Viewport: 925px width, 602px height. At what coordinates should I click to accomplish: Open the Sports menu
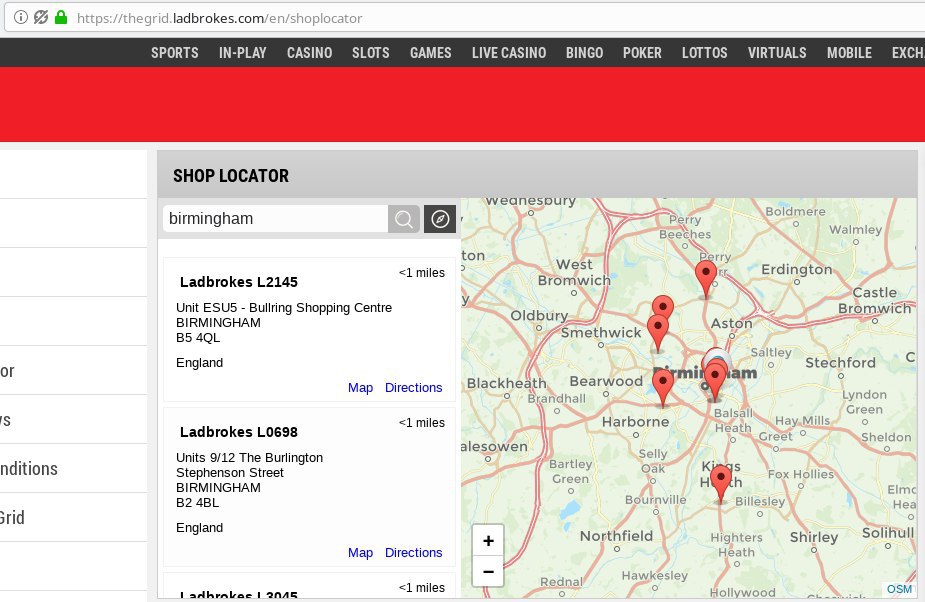(x=175, y=53)
